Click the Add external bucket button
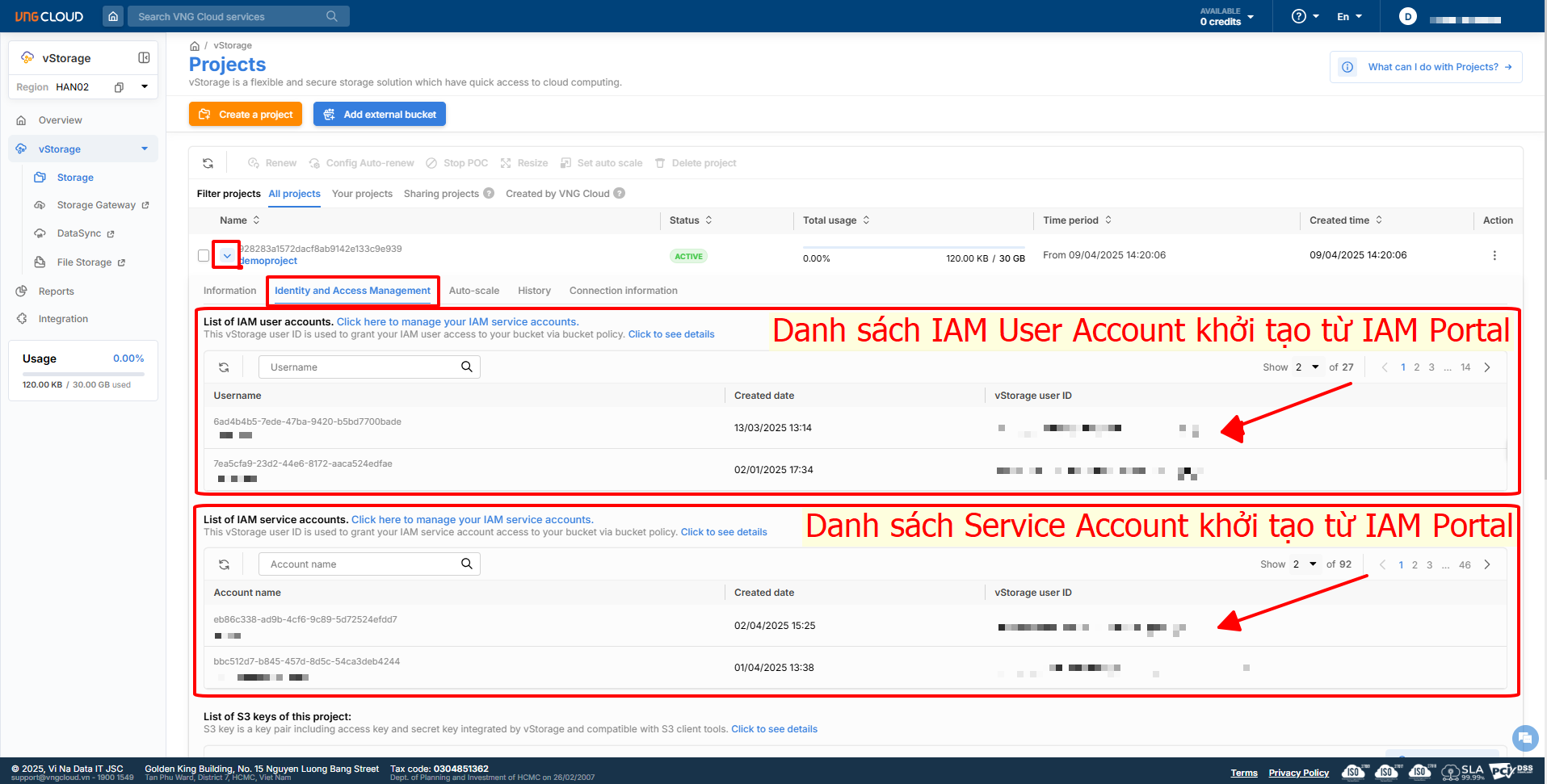 380,115
